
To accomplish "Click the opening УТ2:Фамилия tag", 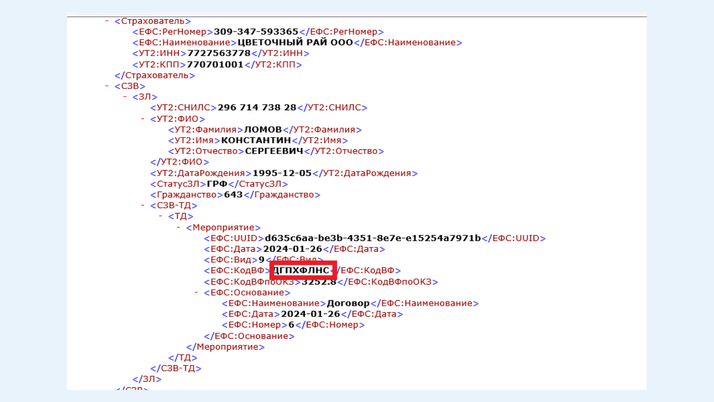I will [206, 130].
